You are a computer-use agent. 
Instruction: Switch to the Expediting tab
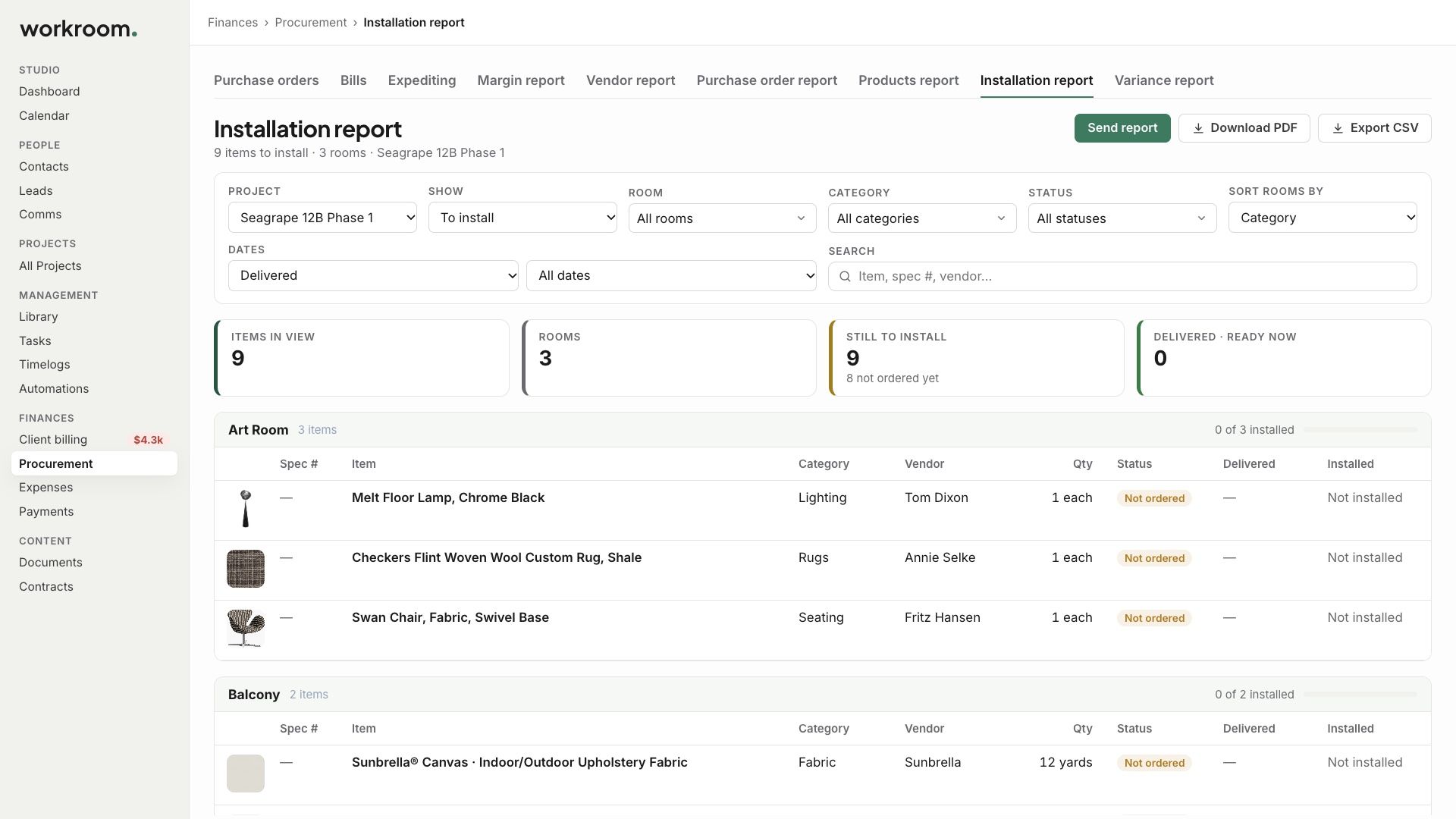tap(422, 80)
